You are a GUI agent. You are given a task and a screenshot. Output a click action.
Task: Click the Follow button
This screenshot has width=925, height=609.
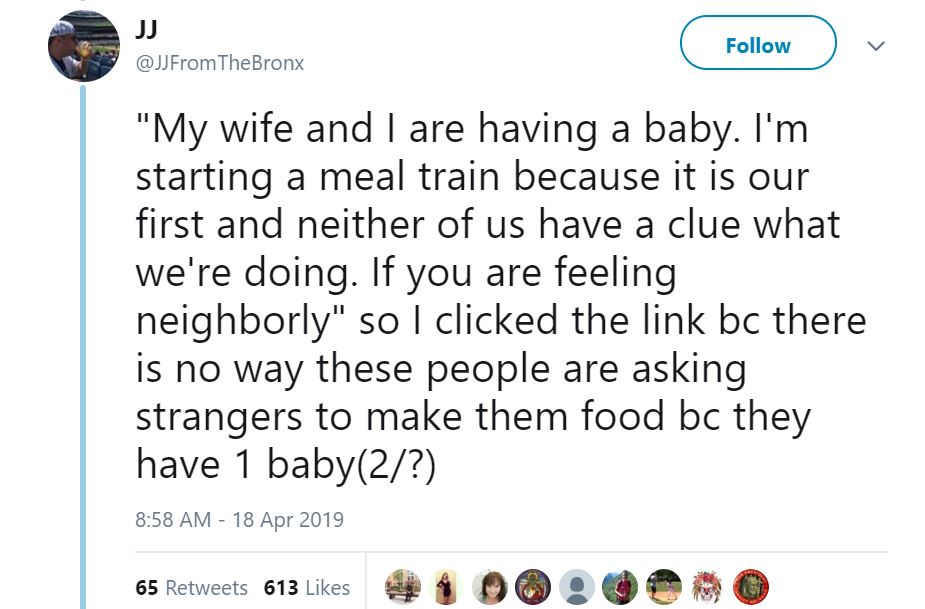click(757, 45)
